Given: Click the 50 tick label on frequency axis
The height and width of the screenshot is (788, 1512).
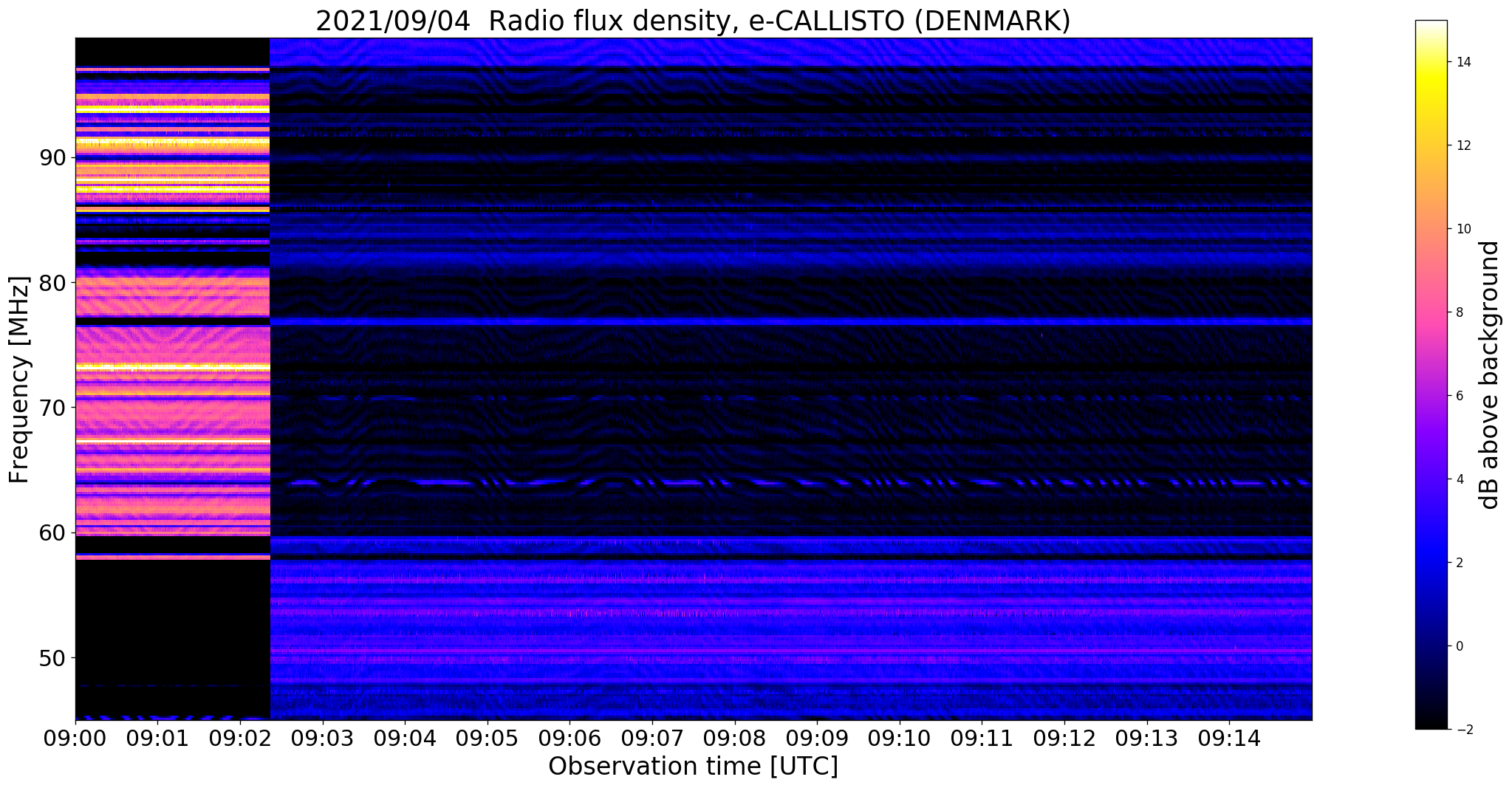Looking at the screenshot, I should 53,657.
